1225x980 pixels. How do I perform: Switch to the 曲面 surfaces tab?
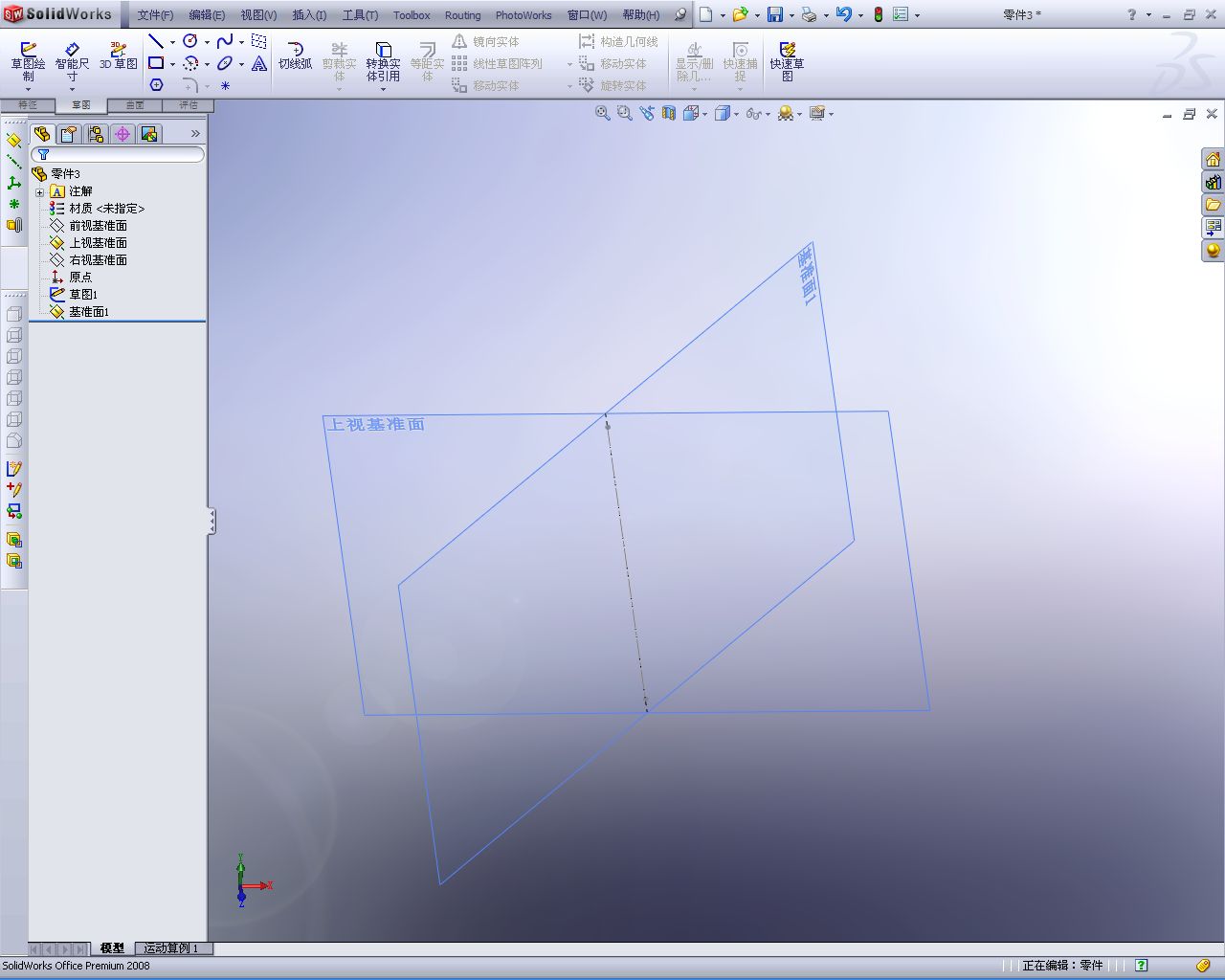(x=135, y=105)
